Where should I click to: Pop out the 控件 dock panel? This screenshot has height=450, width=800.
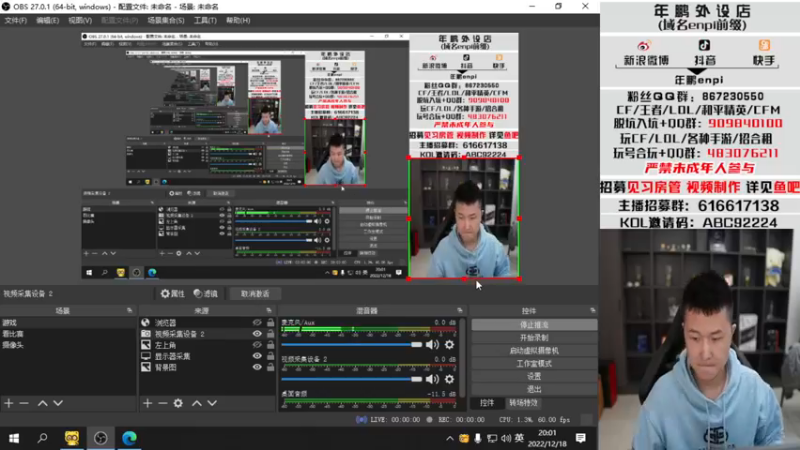[x=592, y=310]
